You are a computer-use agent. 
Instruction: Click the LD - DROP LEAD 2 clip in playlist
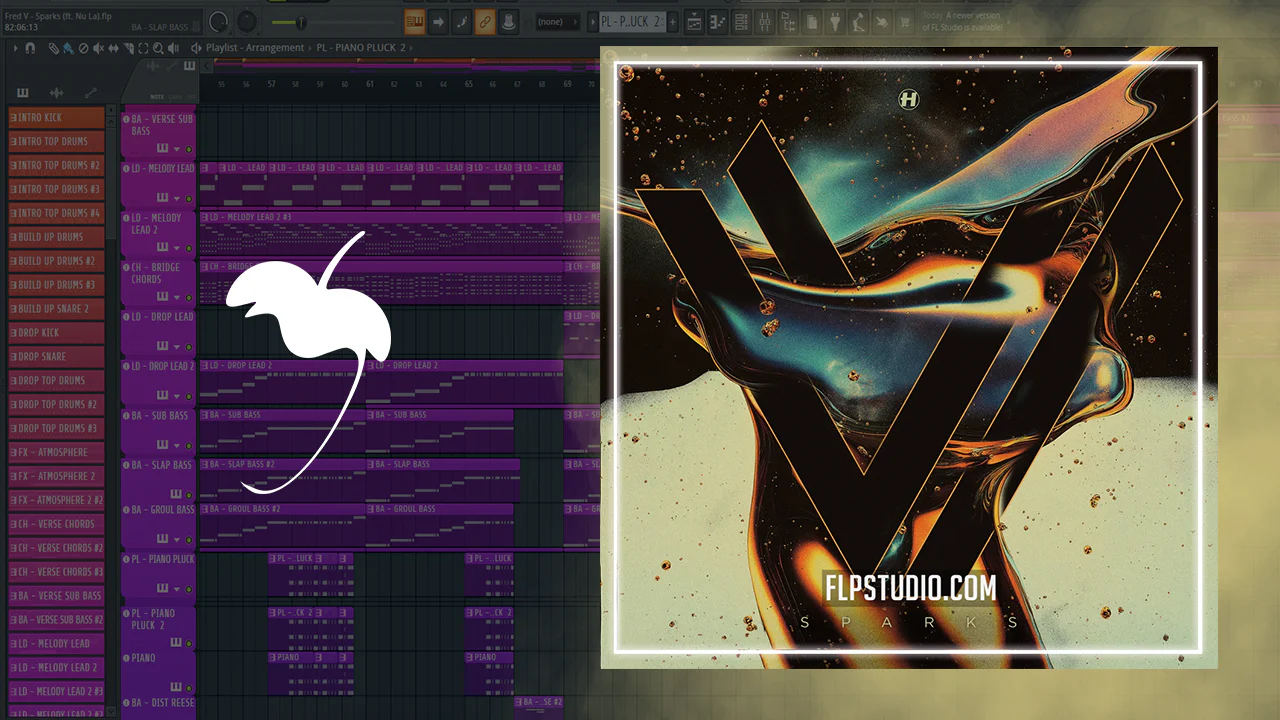(283, 381)
